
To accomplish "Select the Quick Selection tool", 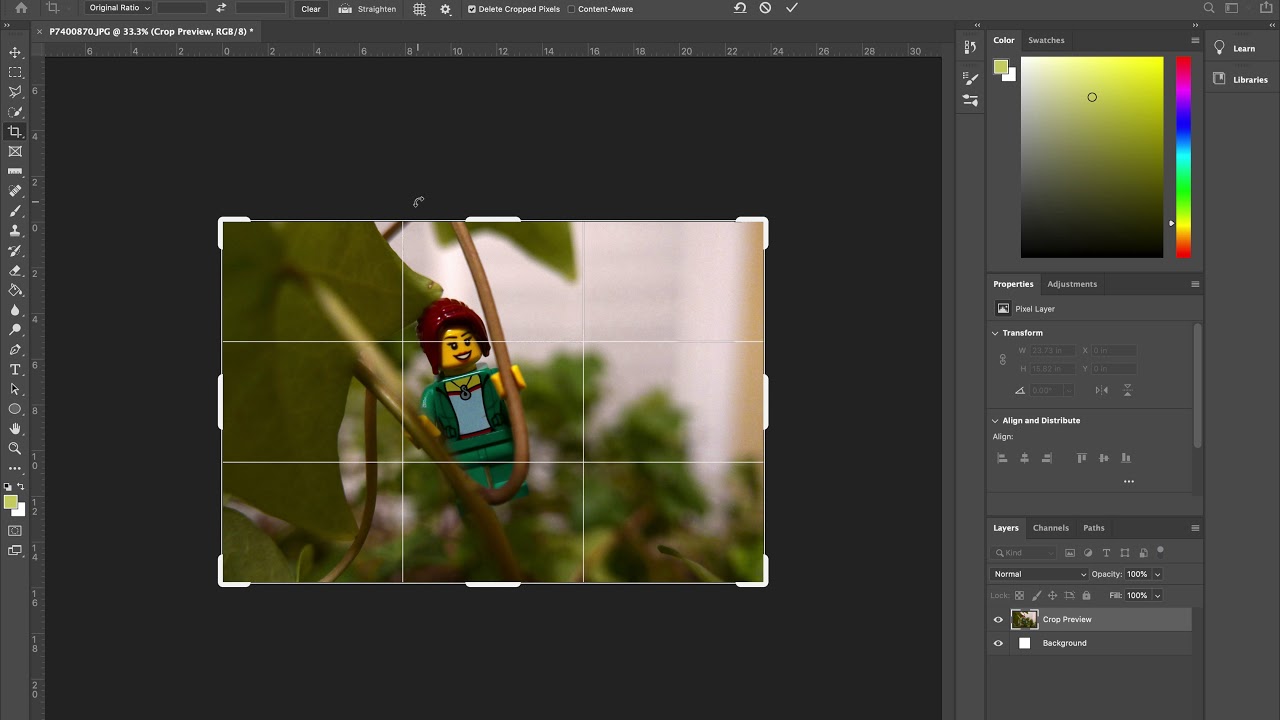I will click(x=15, y=112).
